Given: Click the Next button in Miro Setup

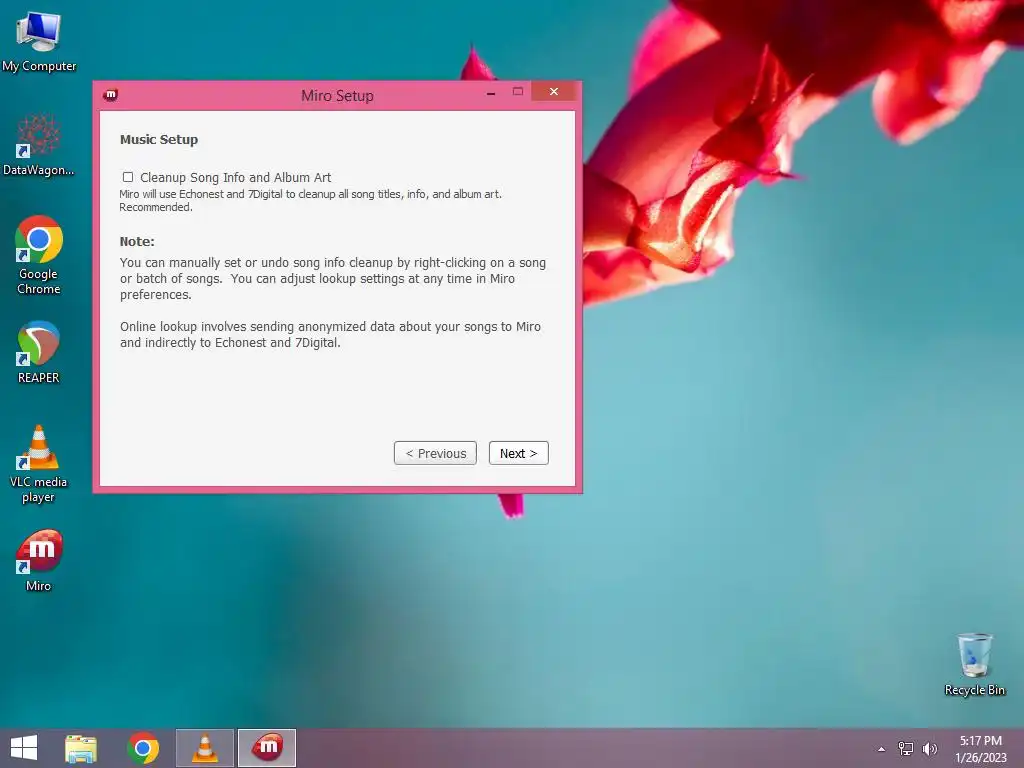Looking at the screenshot, I should (x=519, y=453).
